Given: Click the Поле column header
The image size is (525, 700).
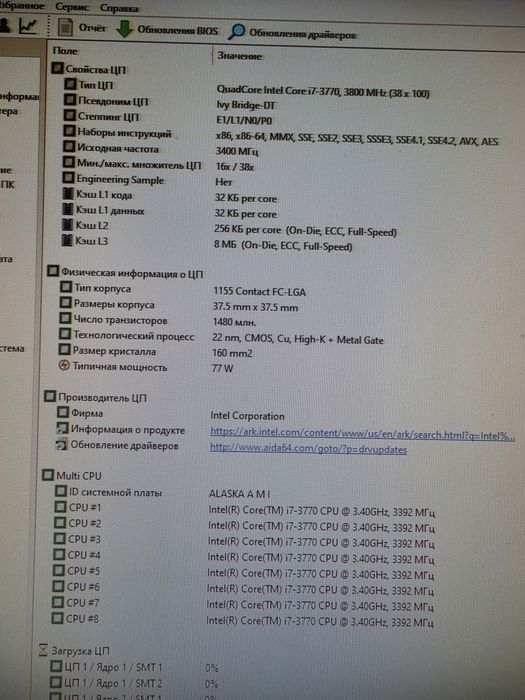Looking at the screenshot, I should (65, 51).
